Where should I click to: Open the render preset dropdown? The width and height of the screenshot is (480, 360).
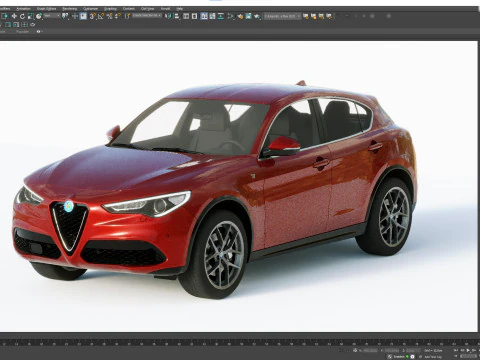tap(282, 16)
